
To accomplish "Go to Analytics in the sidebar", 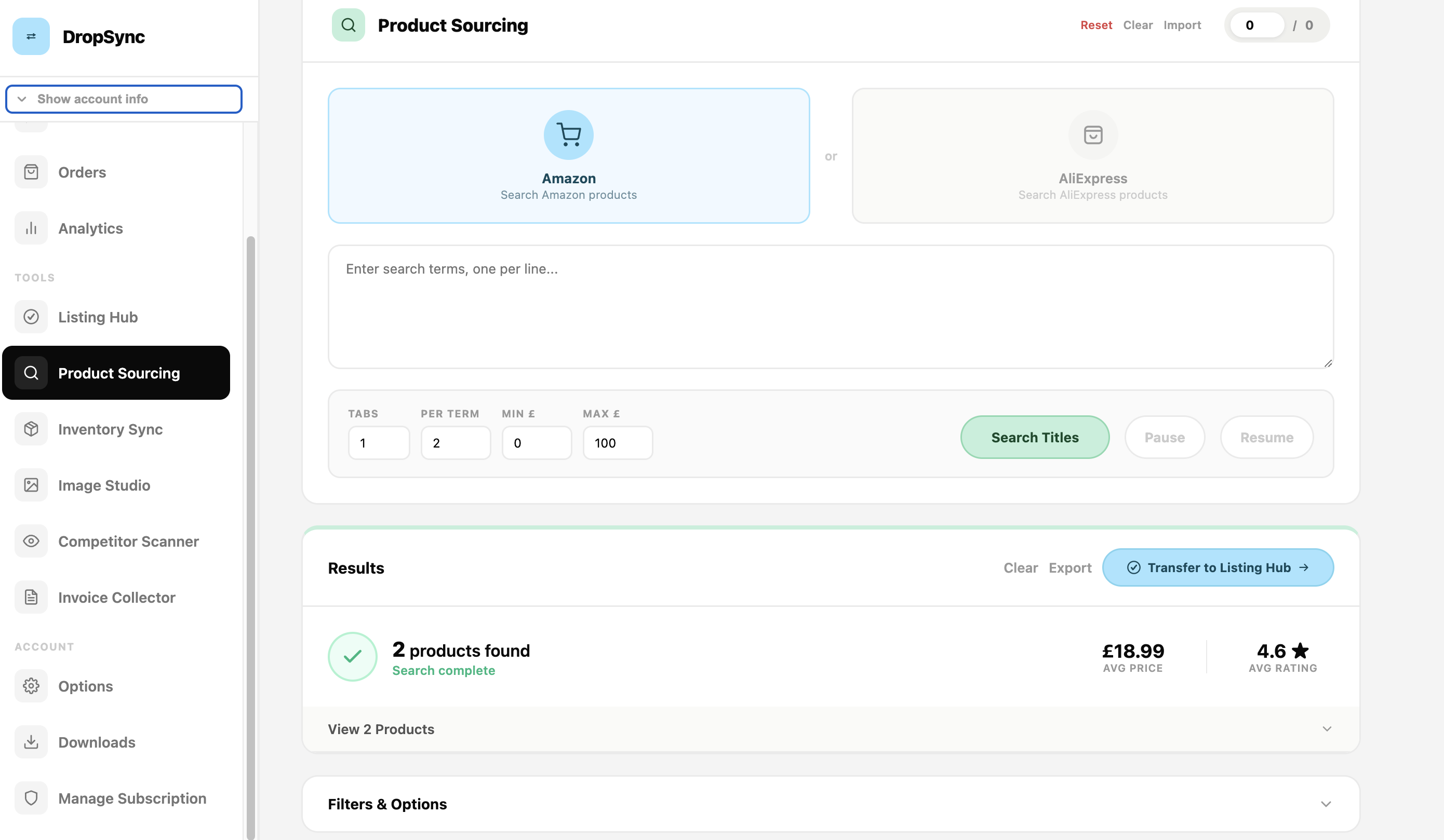I will (116, 228).
